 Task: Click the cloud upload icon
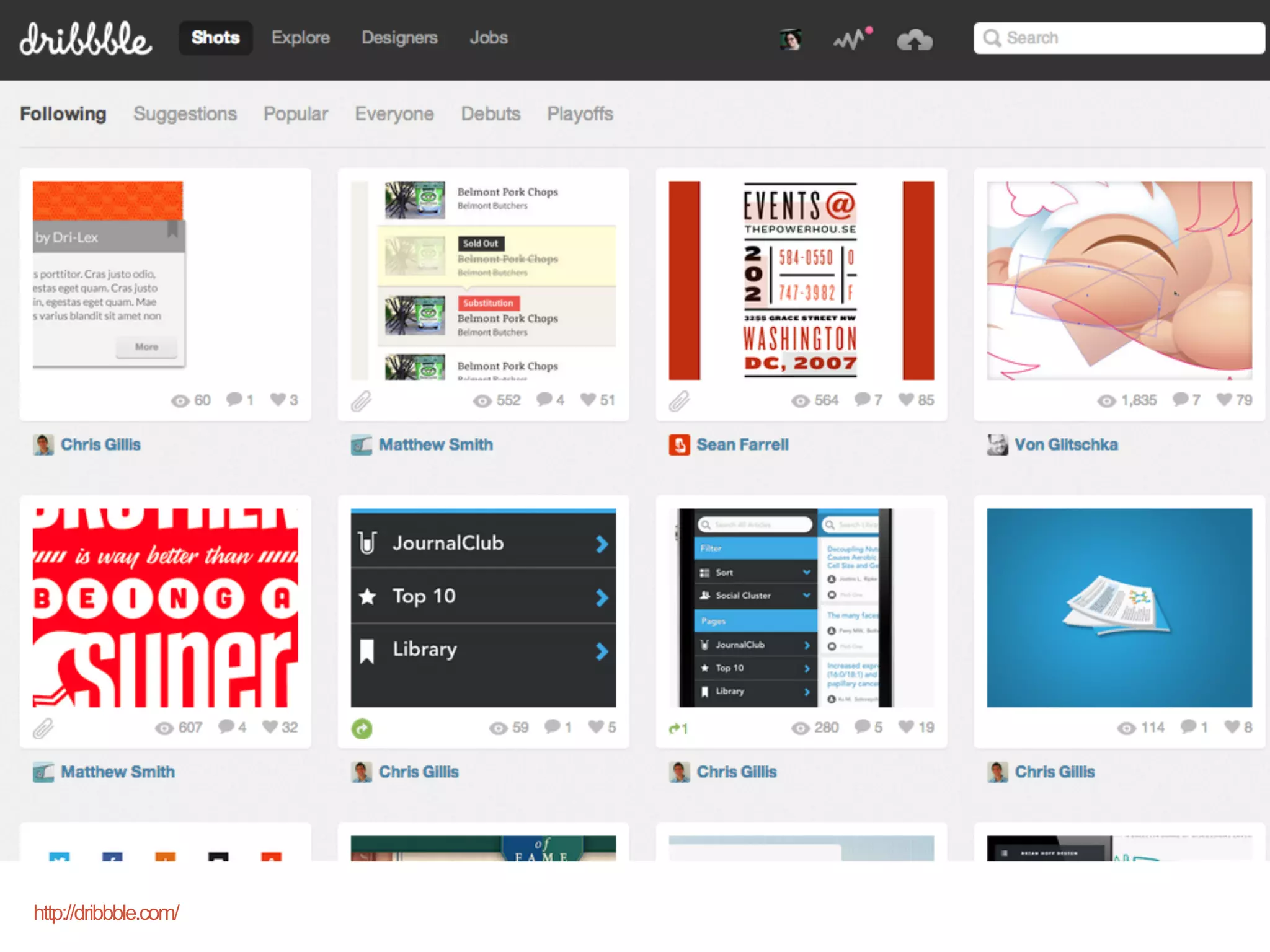point(915,40)
